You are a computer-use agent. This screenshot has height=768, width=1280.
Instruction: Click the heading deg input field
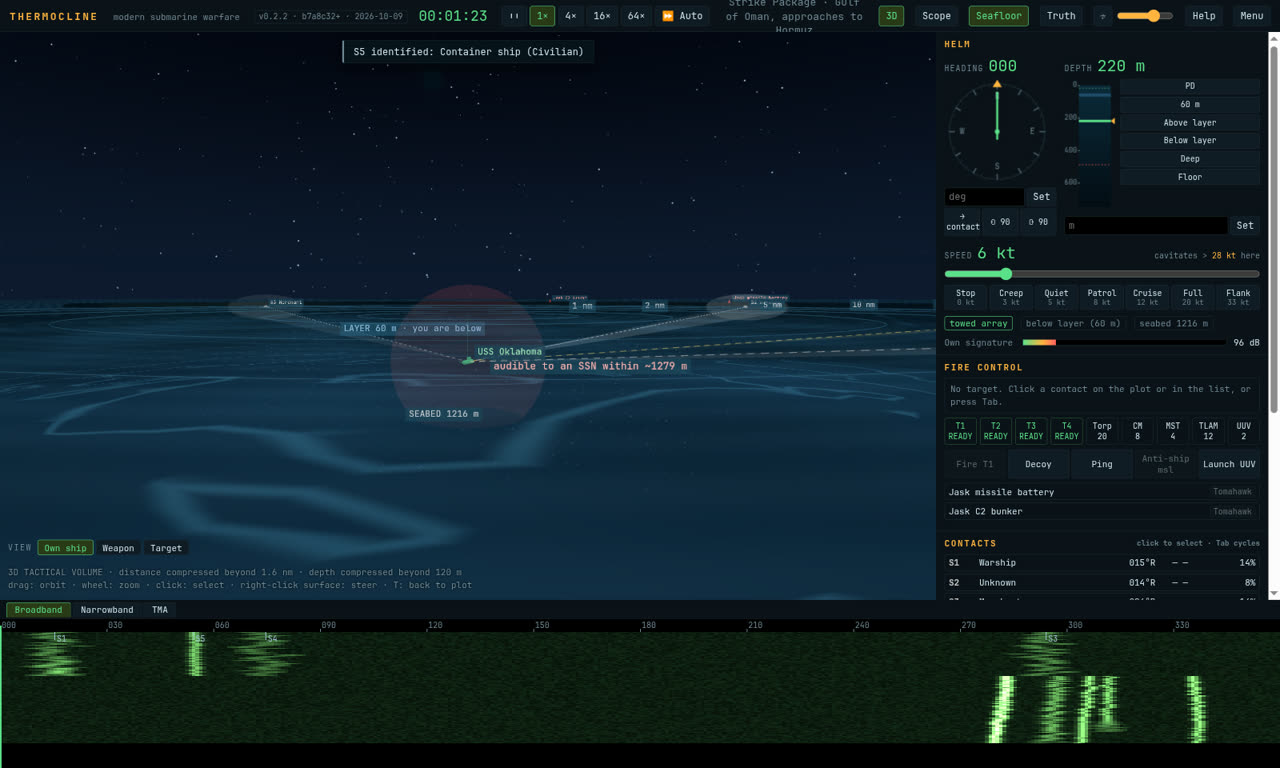click(985, 197)
